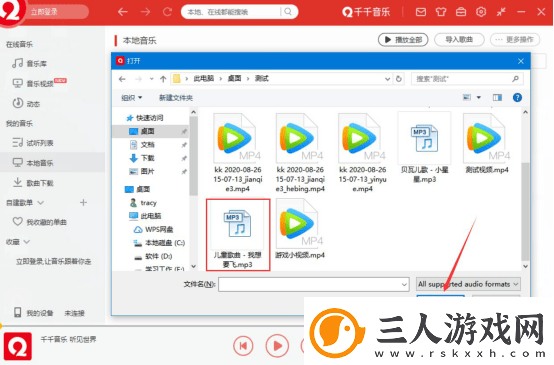Click the back arrow in the red header
Screen dimensions: 554x365
(123, 12)
